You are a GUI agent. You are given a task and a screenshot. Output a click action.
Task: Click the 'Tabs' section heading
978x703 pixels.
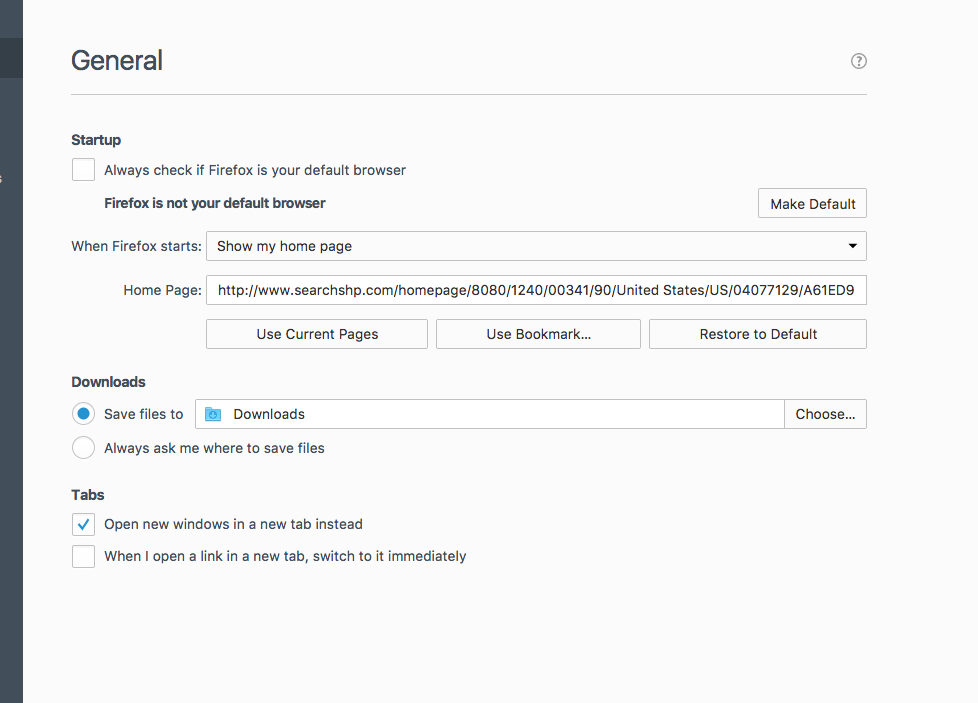click(x=88, y=495)
